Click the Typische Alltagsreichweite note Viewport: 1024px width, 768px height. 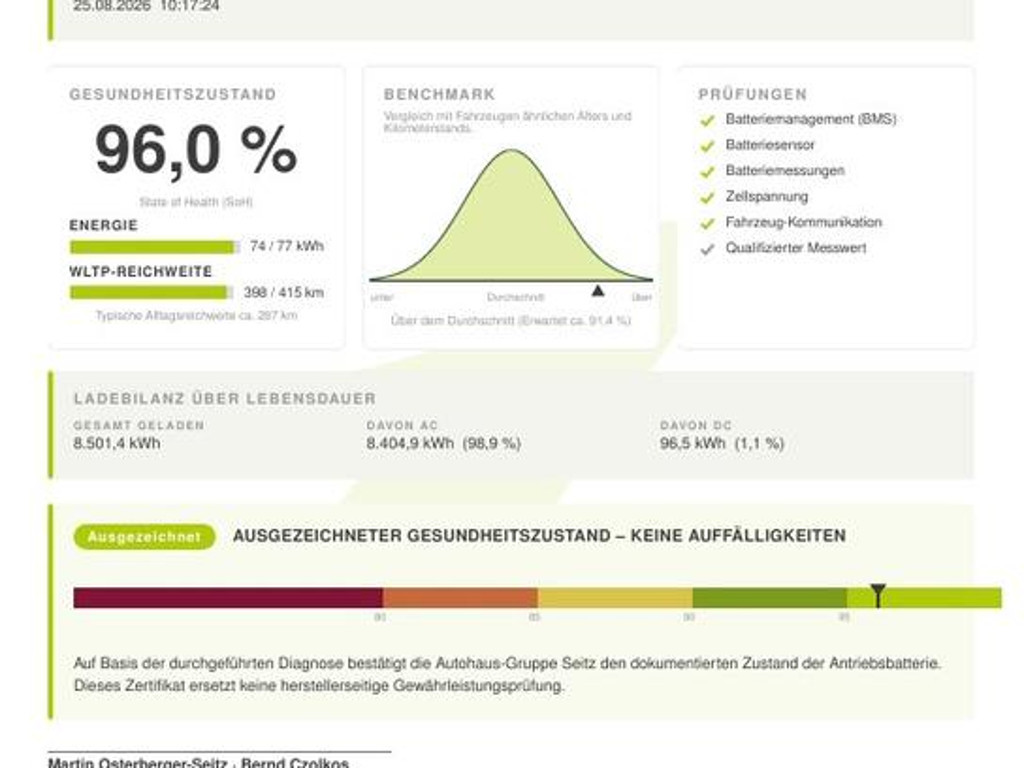pos(197,315)
